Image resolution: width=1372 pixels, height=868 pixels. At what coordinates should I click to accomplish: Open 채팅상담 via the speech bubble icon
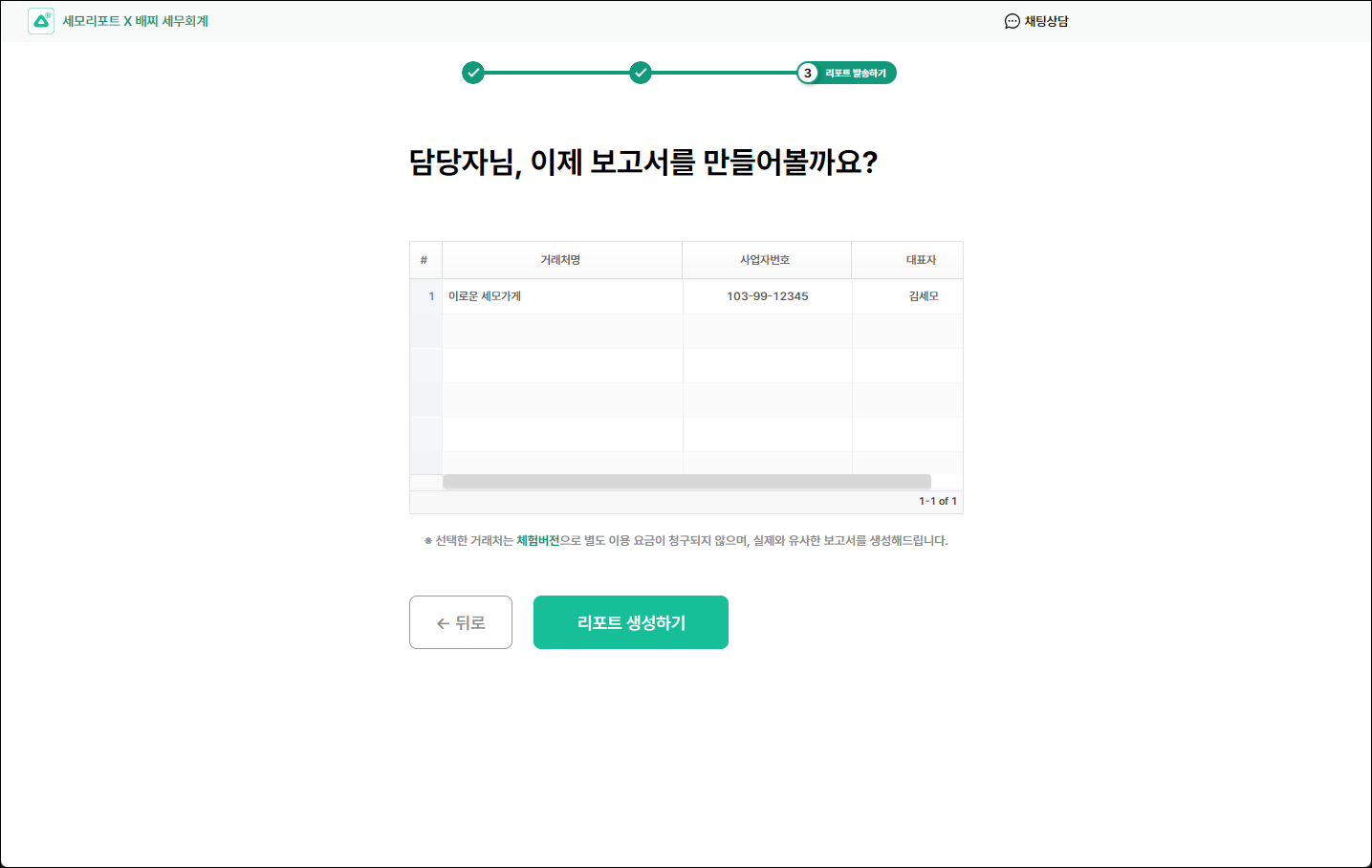[1012, 21]
